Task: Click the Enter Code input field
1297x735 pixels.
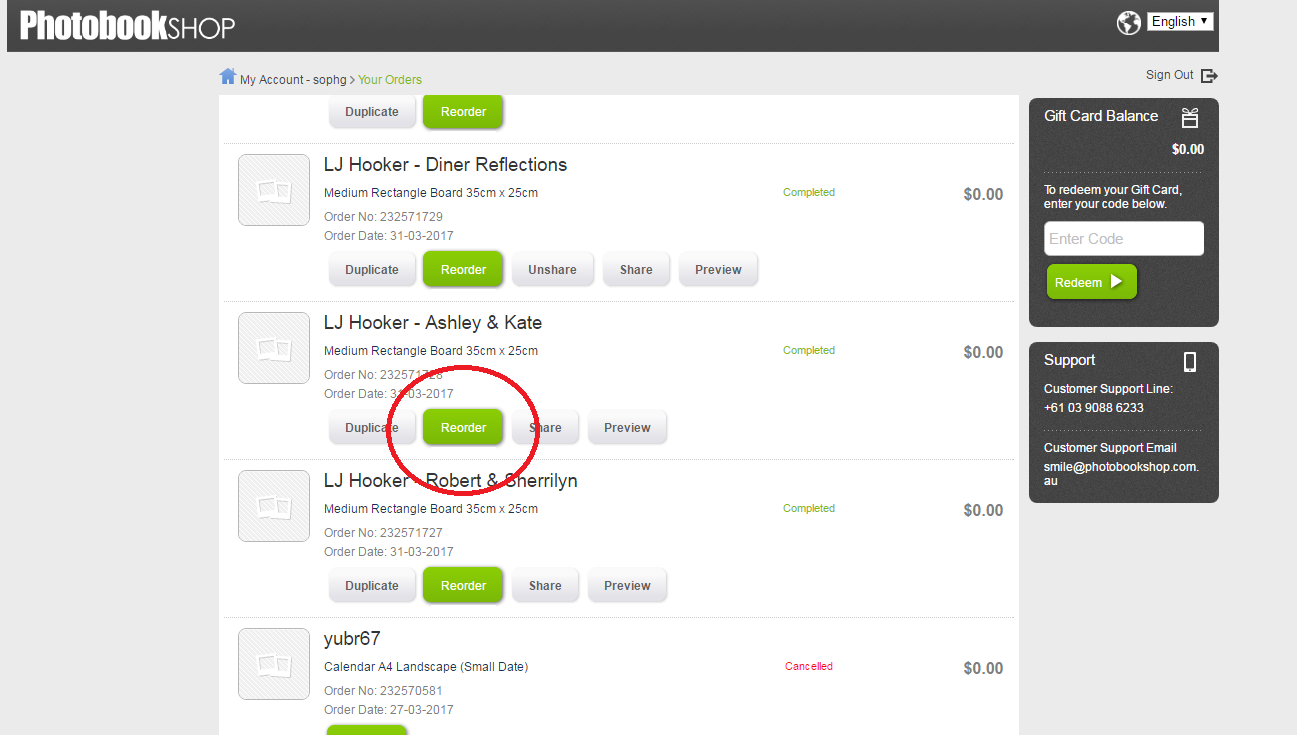Action: point(1124,239)
